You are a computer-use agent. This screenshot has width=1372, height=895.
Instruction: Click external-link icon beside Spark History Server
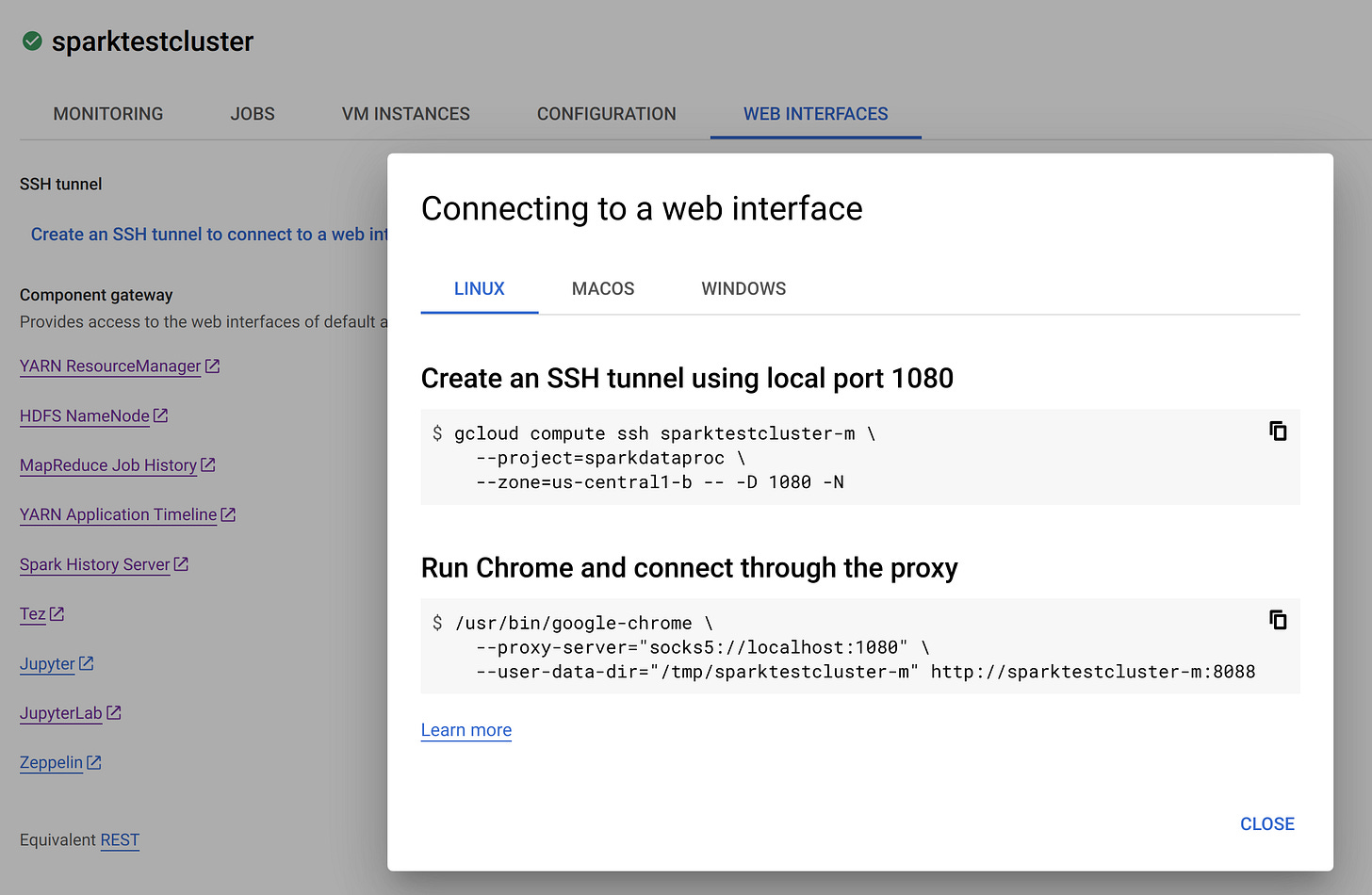182,563
